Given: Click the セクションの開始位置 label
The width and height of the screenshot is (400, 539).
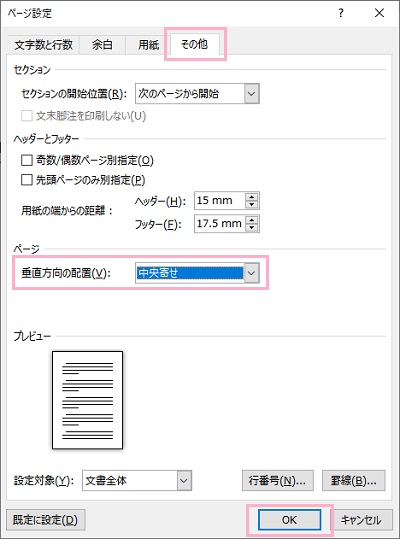Looking at the screenshot, I should (x=74, y=94).
